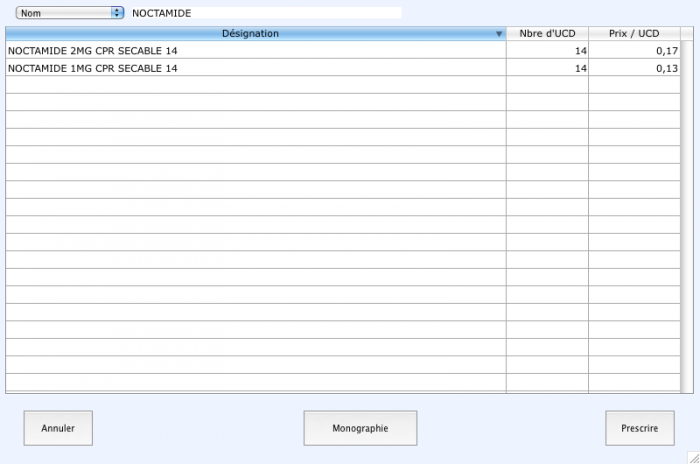700x464 pixels.
Task: Click UCD count cell in NOCTAMIDE 2MG row
Action: click(547, 50)
